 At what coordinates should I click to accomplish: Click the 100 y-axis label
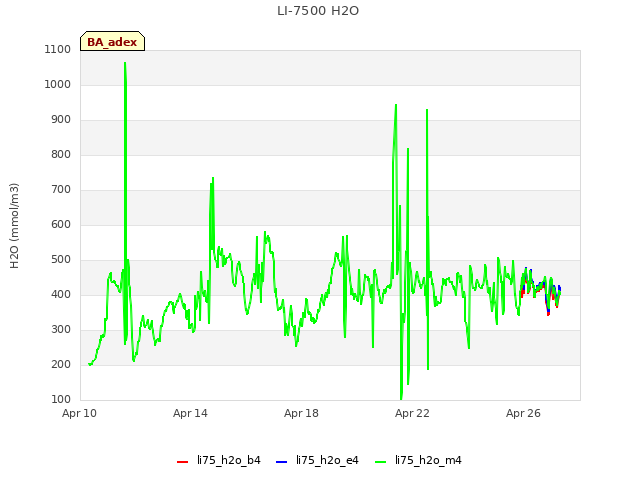tap(61, 400)
